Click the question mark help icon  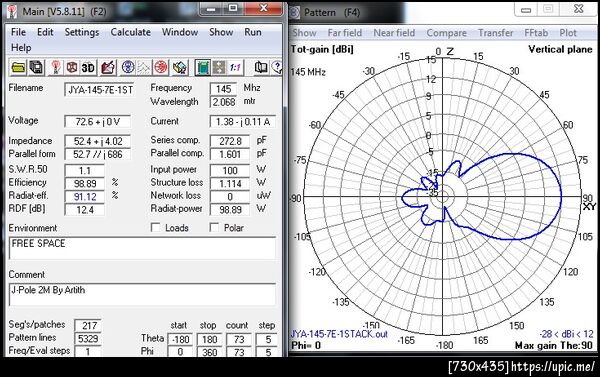tap(277, 67)
